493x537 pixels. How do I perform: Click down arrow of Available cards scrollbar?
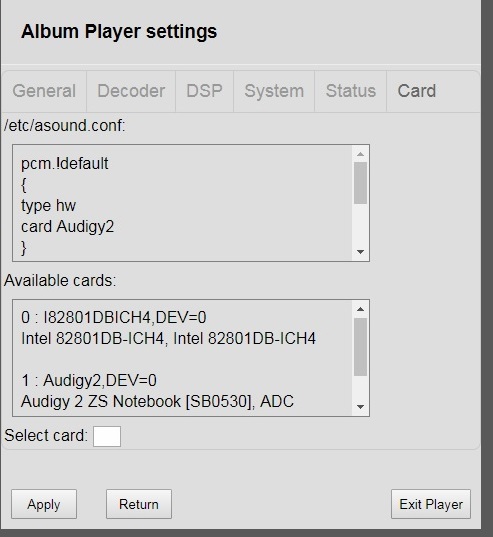[x=360, y=407]
